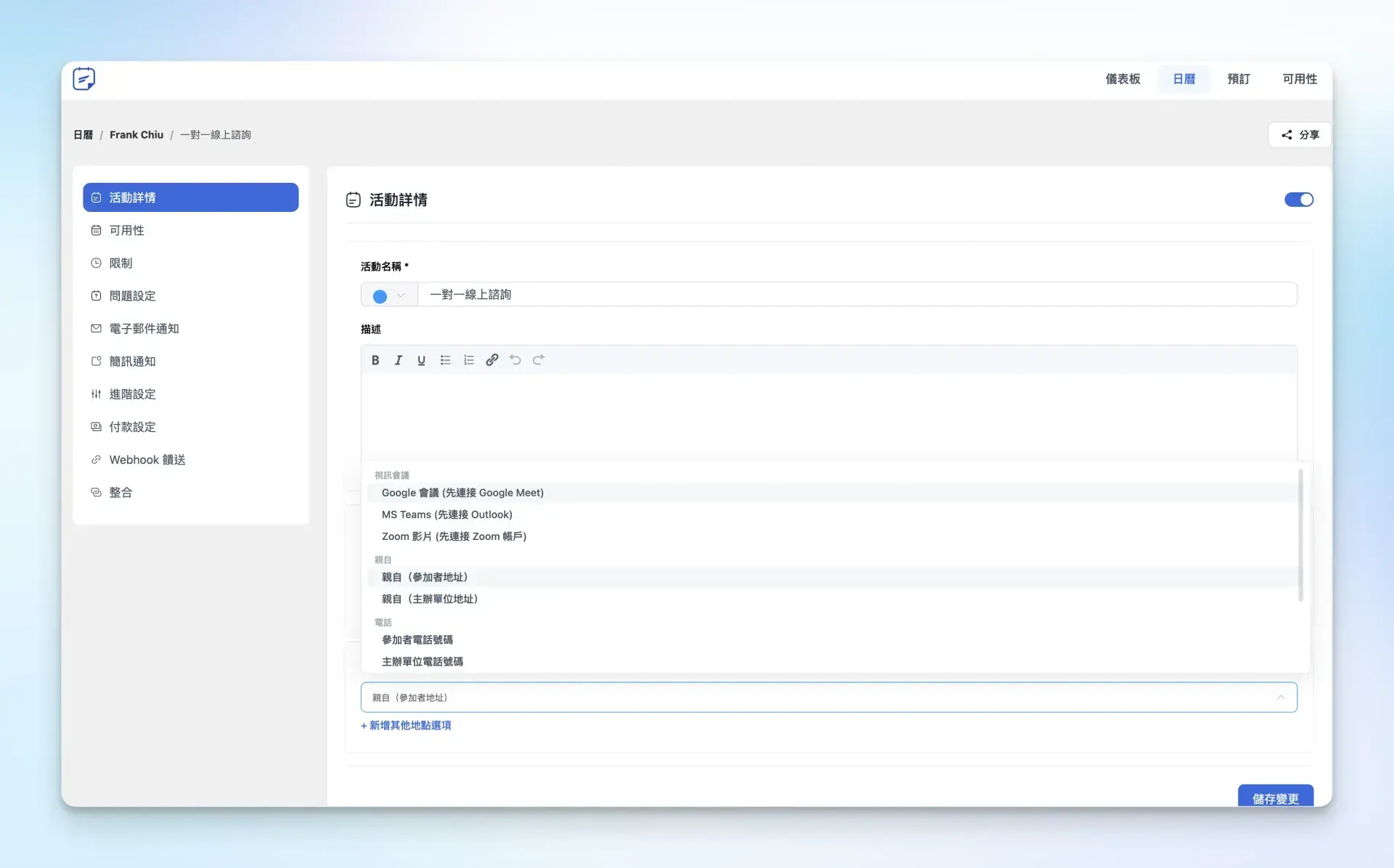Select Google 會議 option from list
The width and height of the screenshot is (1394, 868).
[x=462, y=493]
